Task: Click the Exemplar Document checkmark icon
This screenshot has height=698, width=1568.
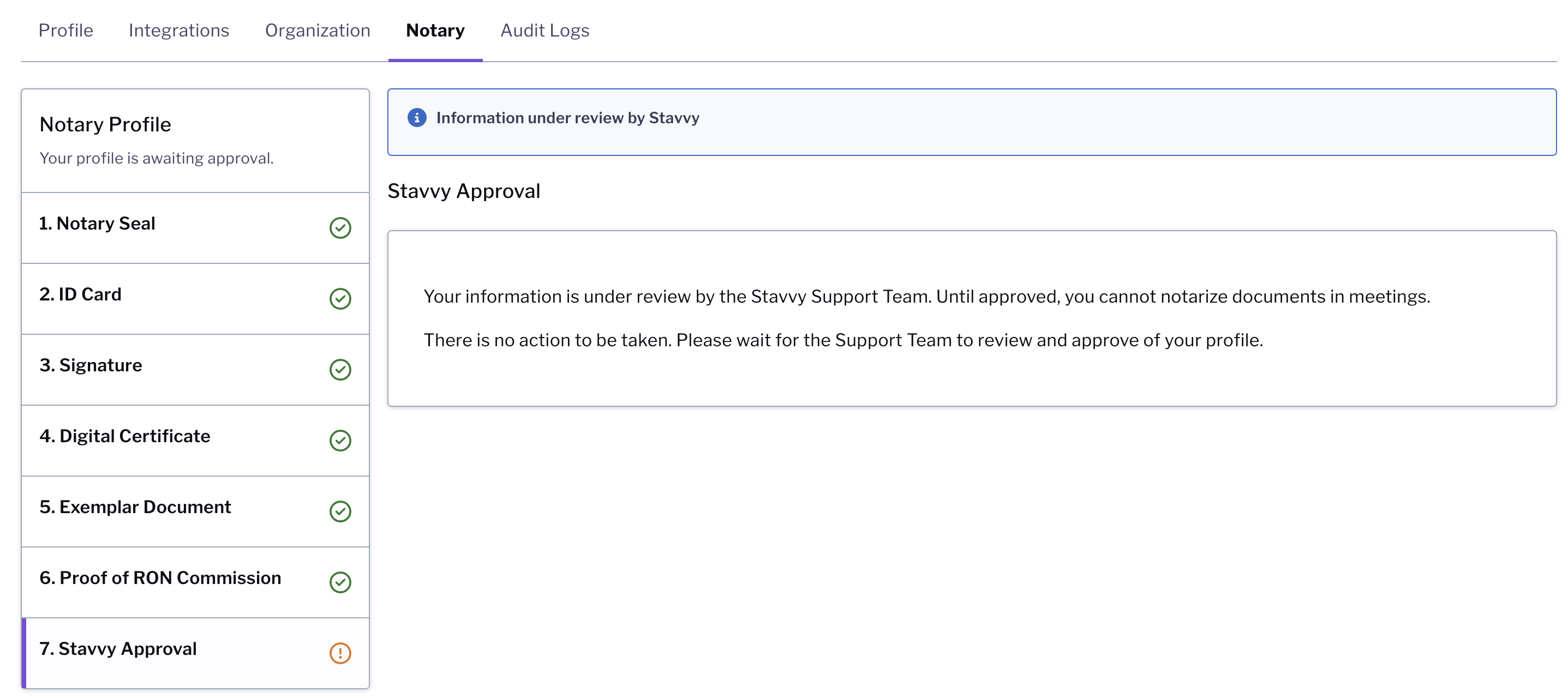Action: point(340,512)
